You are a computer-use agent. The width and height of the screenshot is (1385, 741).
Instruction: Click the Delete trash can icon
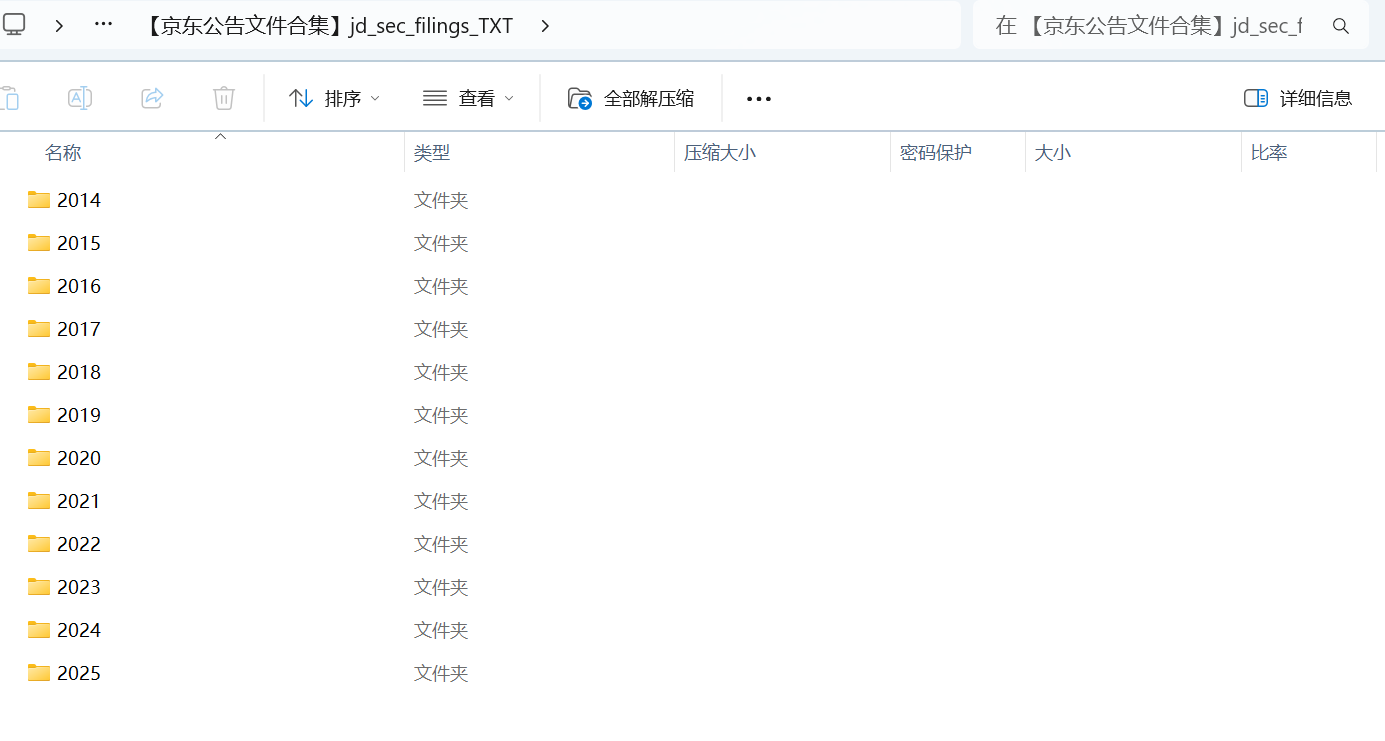pos(224,98)
